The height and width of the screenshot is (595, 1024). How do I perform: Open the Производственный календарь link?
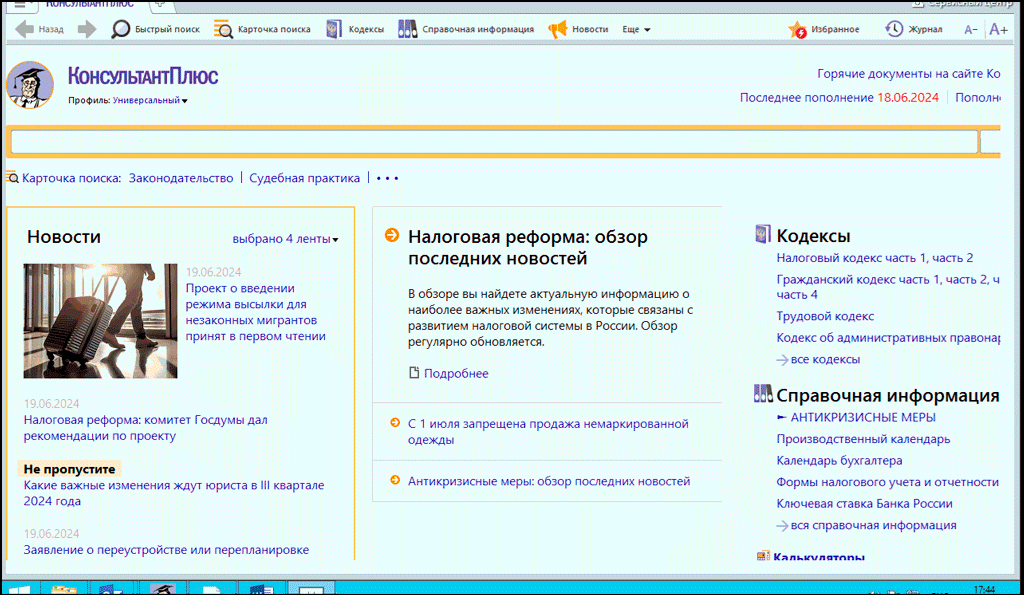point(863,439)
